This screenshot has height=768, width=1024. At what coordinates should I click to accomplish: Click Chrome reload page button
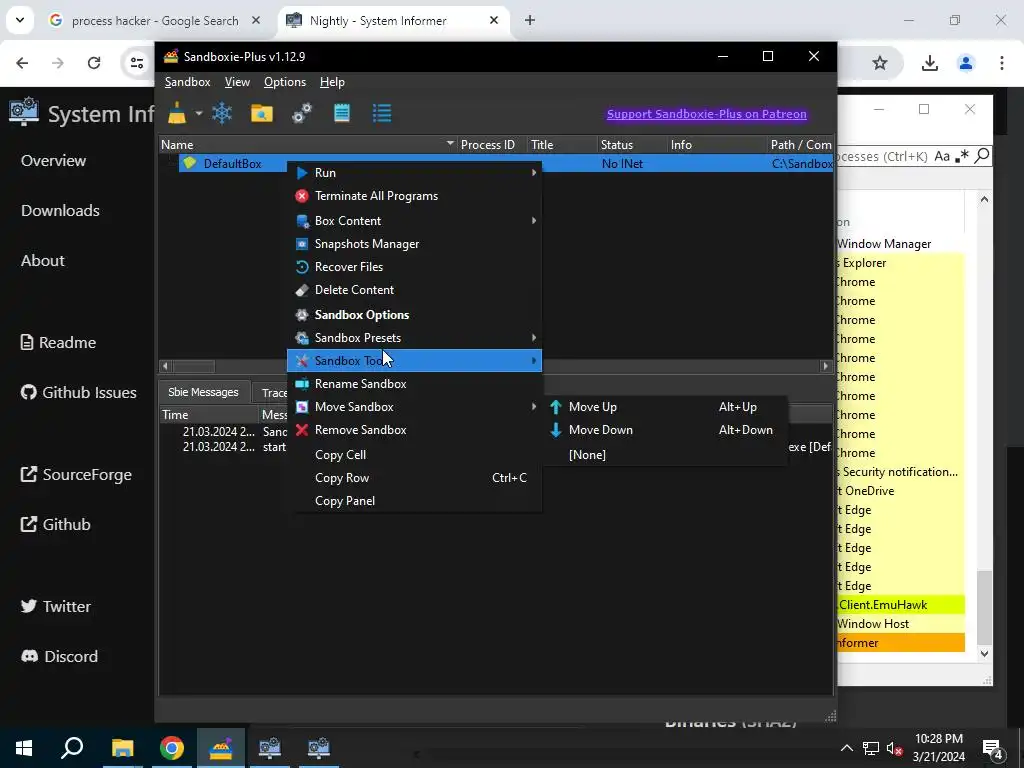(x=94, y=63)
